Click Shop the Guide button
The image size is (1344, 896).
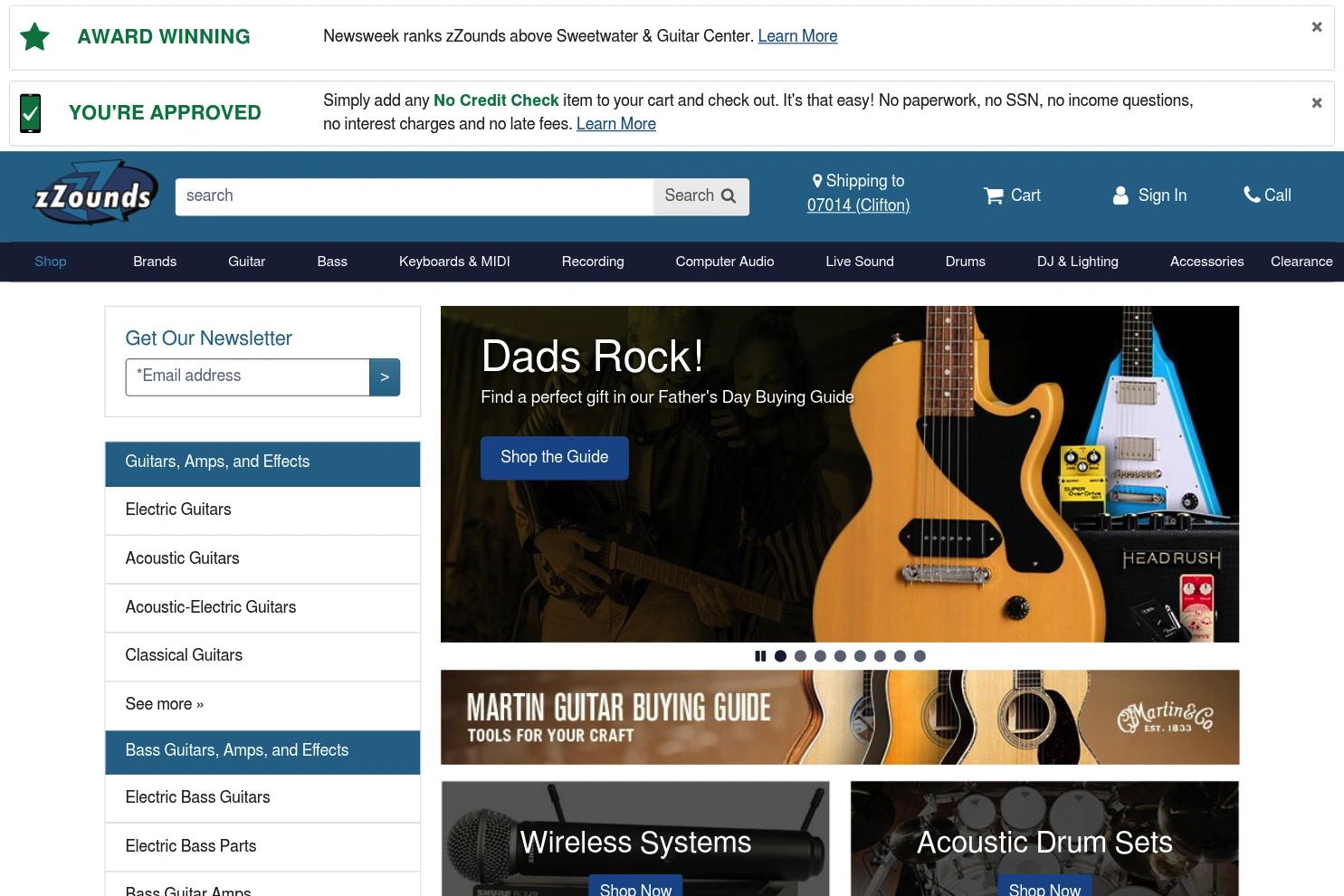(x=554, y=458)
